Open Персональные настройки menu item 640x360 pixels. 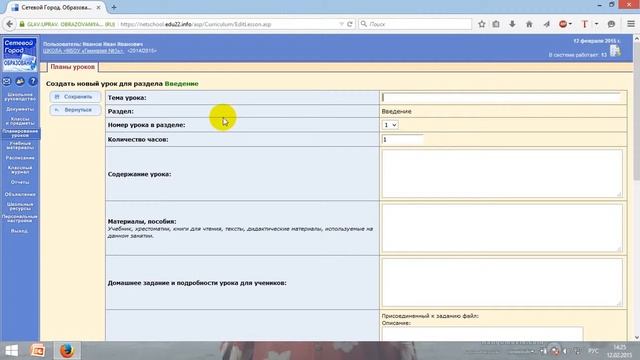pyautogui.click(x=20, y=218)
